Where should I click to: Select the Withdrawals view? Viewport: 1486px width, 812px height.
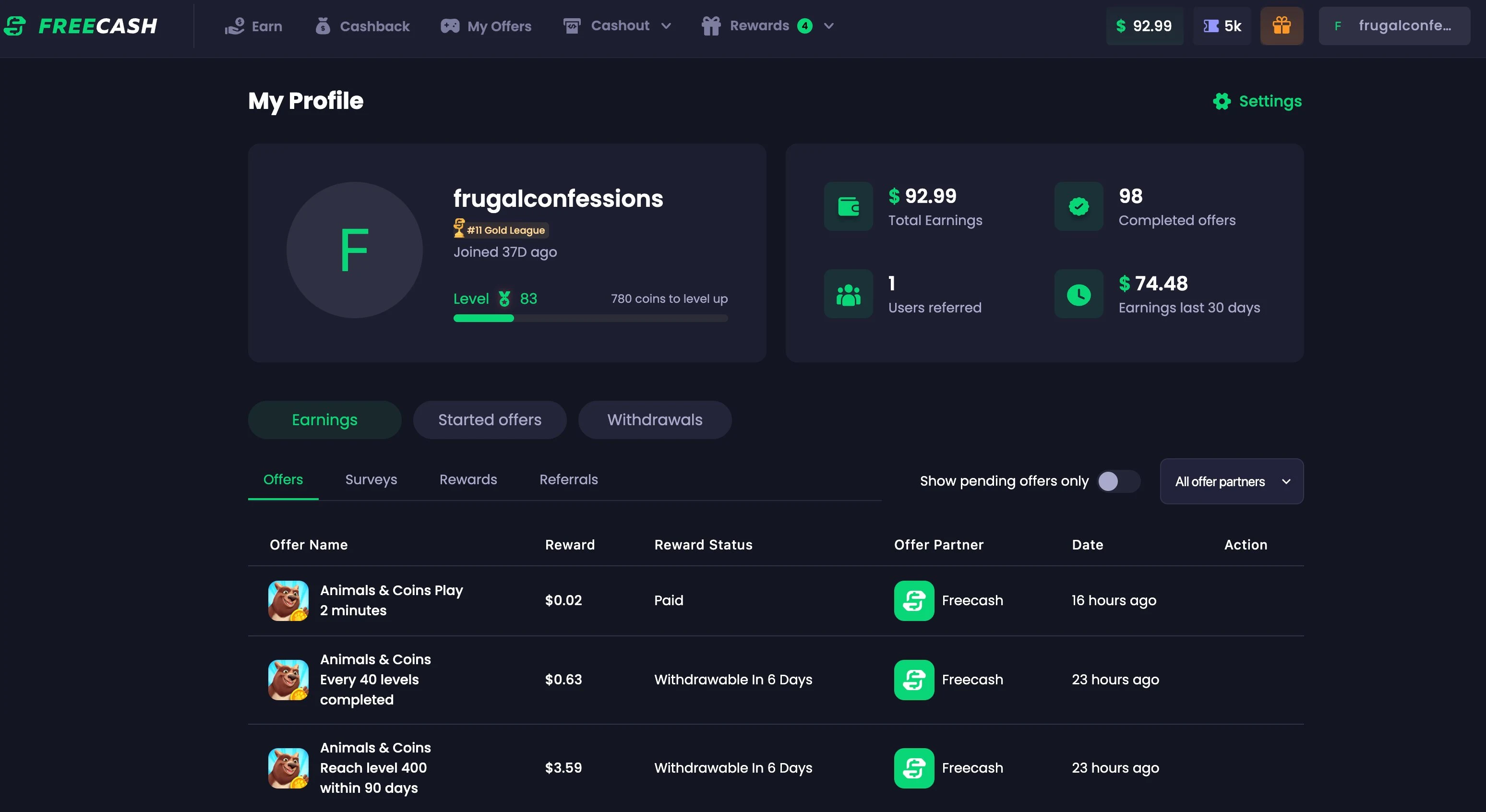[655, 420]
